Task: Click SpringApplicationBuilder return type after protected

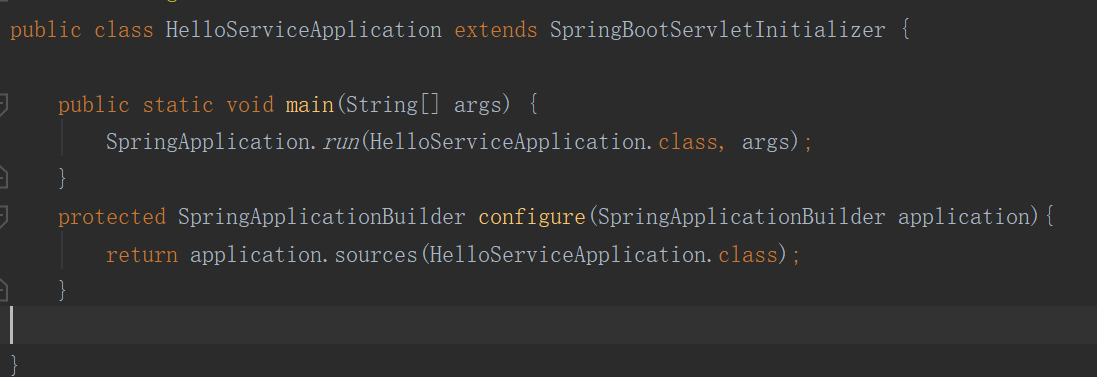Action: pyautogui.click(x=322, y=217)
